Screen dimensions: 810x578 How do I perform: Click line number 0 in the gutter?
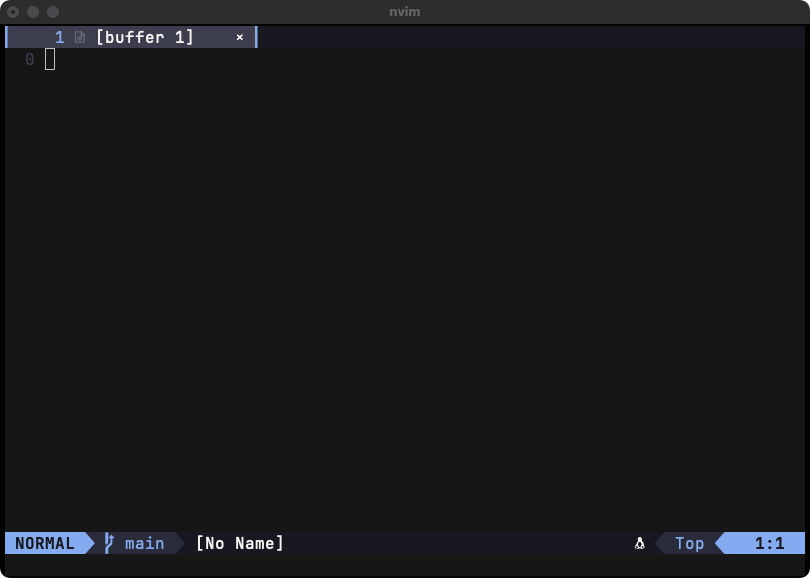click(x=29, y=60)
